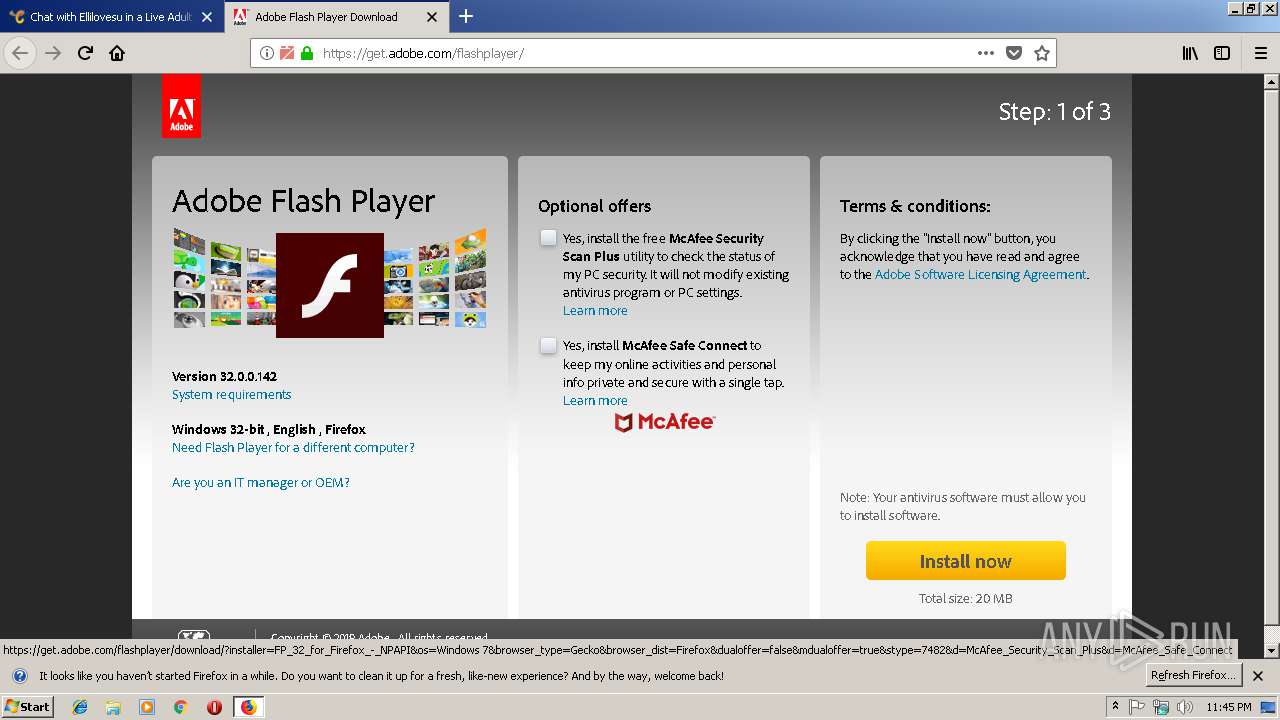Viewport: 1280px width, 720px height.
Task: Go back to the previous page
Action: pos(21,53)
